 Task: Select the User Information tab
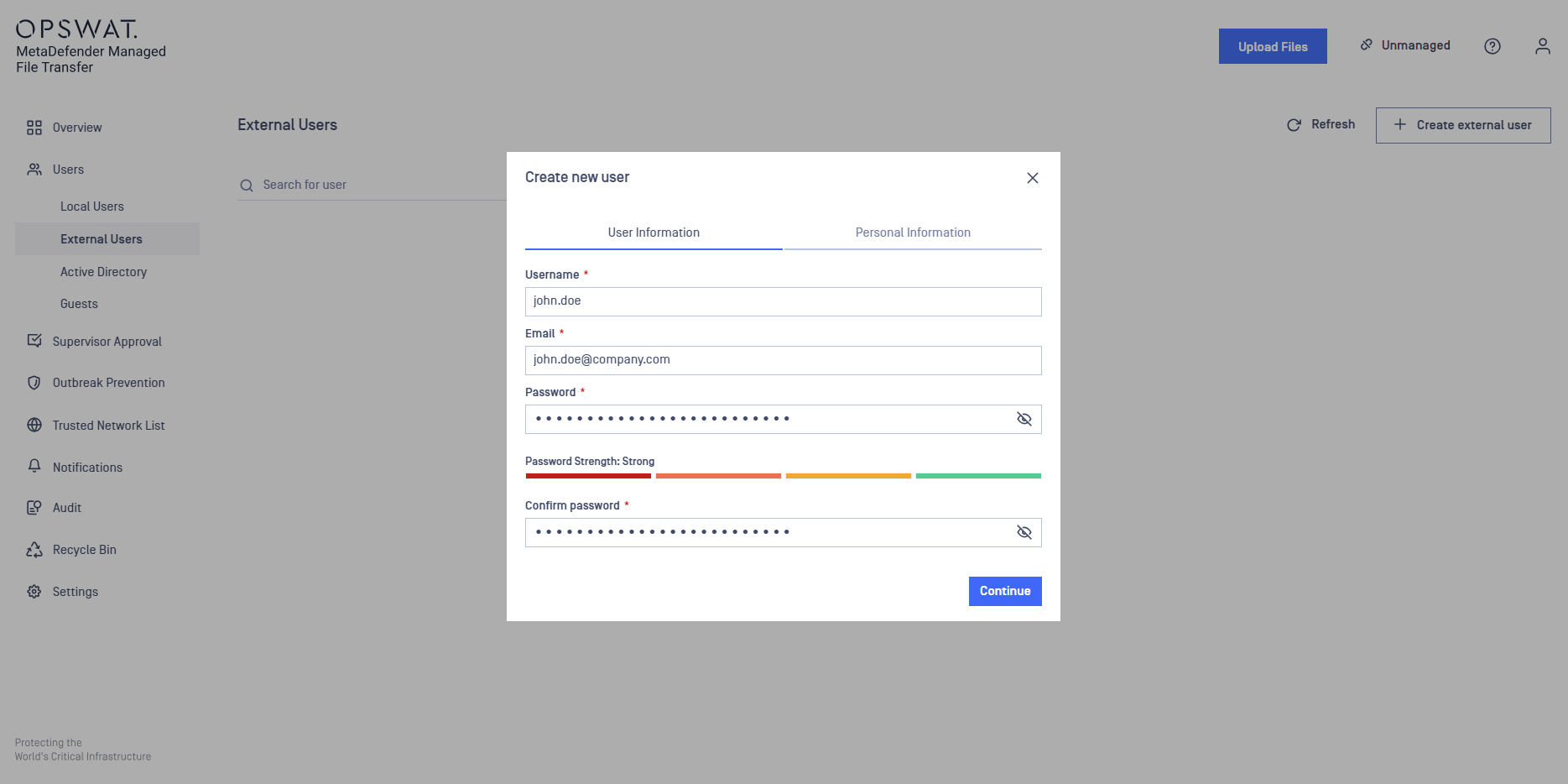pyautogui.click(x=654, y=233)
